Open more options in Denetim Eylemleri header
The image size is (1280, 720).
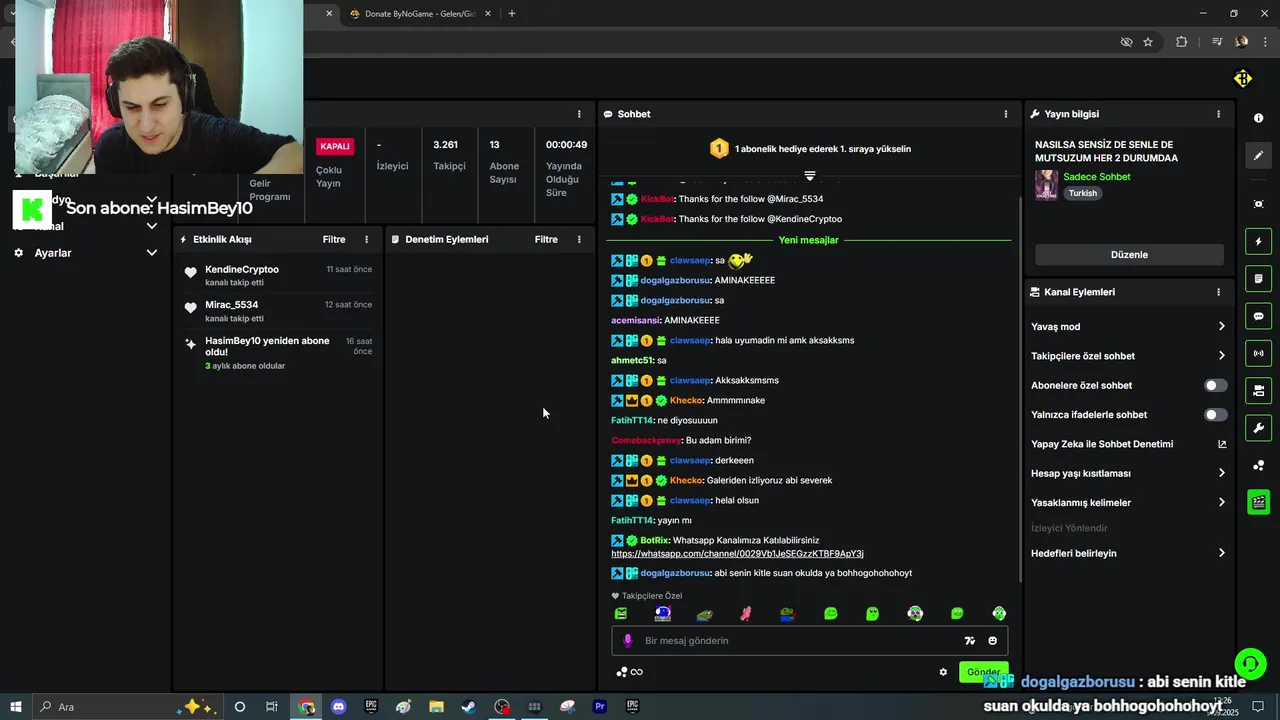pyautogui.click(x=579, y=239)
